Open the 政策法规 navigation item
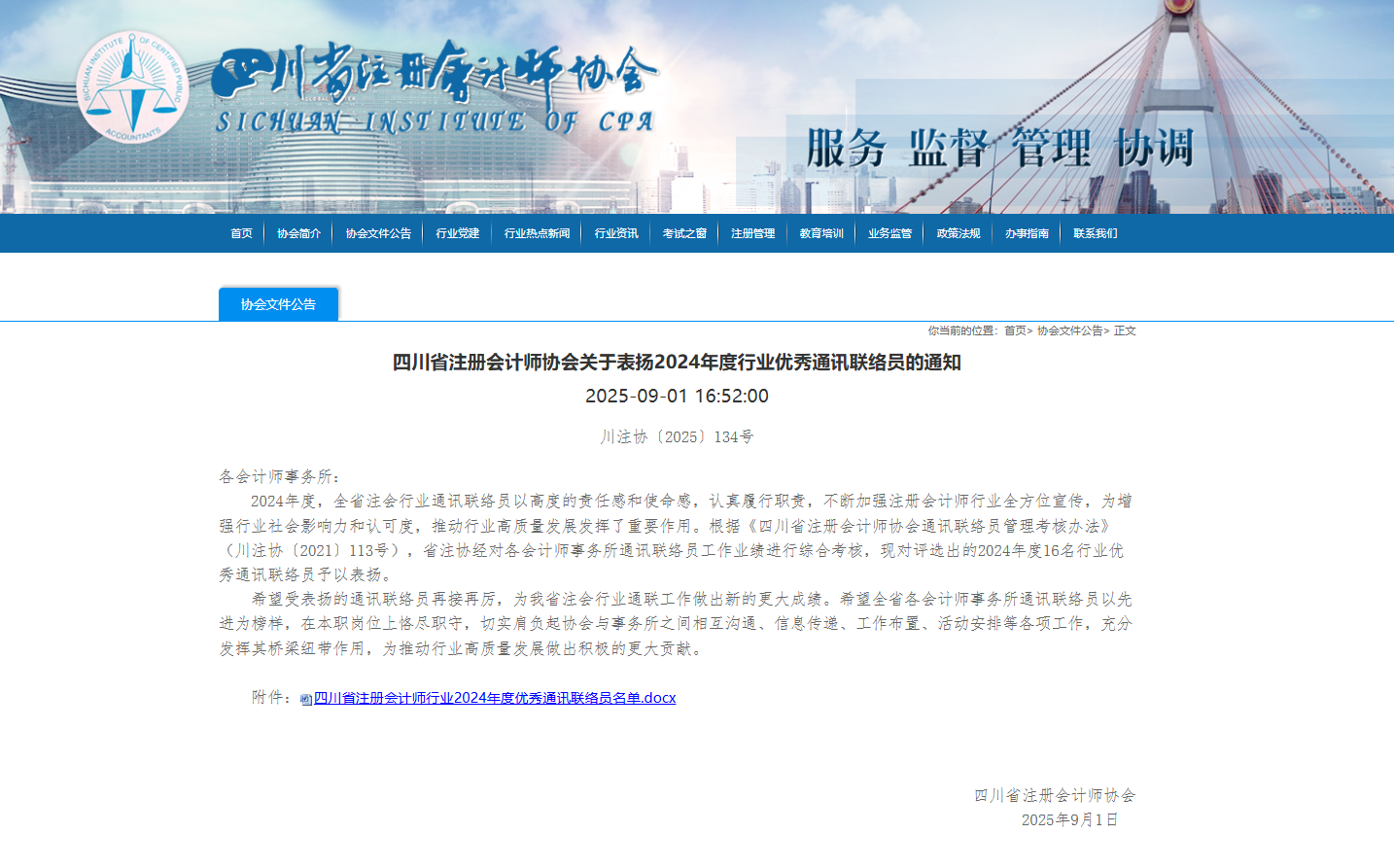 [958, 233]
